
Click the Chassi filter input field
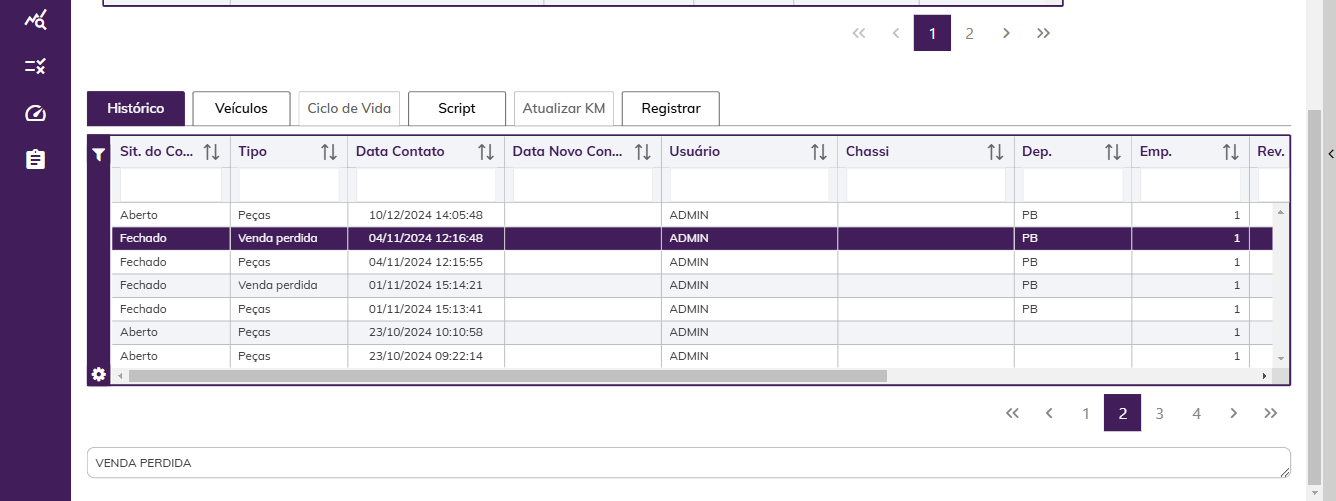[926, 185]
